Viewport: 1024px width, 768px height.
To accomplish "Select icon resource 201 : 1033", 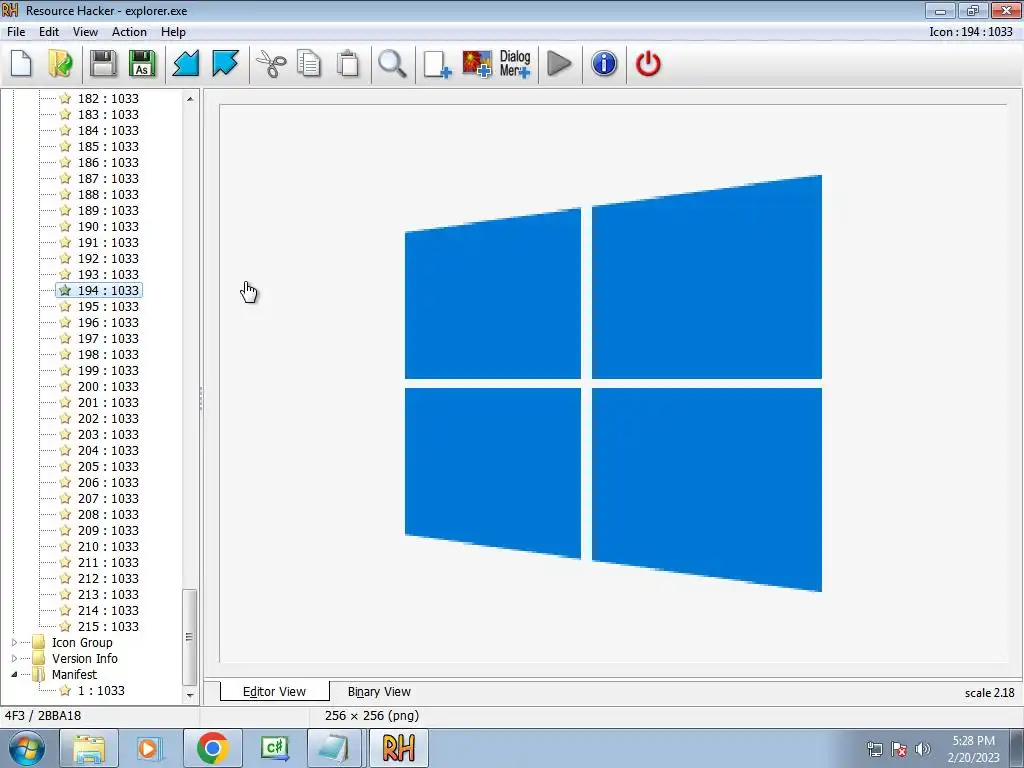I will coord(108,402).
